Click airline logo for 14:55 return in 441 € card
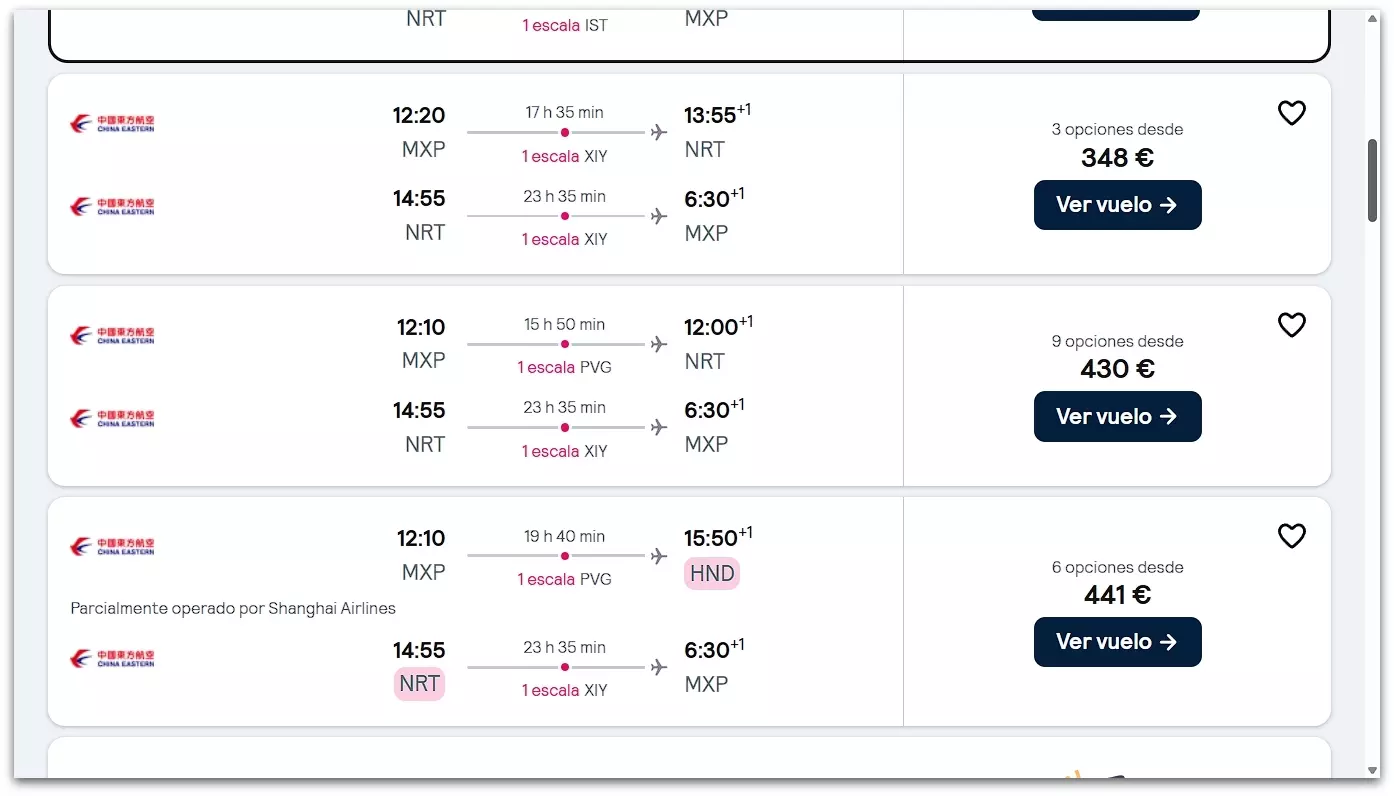Viewport: 1394px width, 796px height. (112, 659)
